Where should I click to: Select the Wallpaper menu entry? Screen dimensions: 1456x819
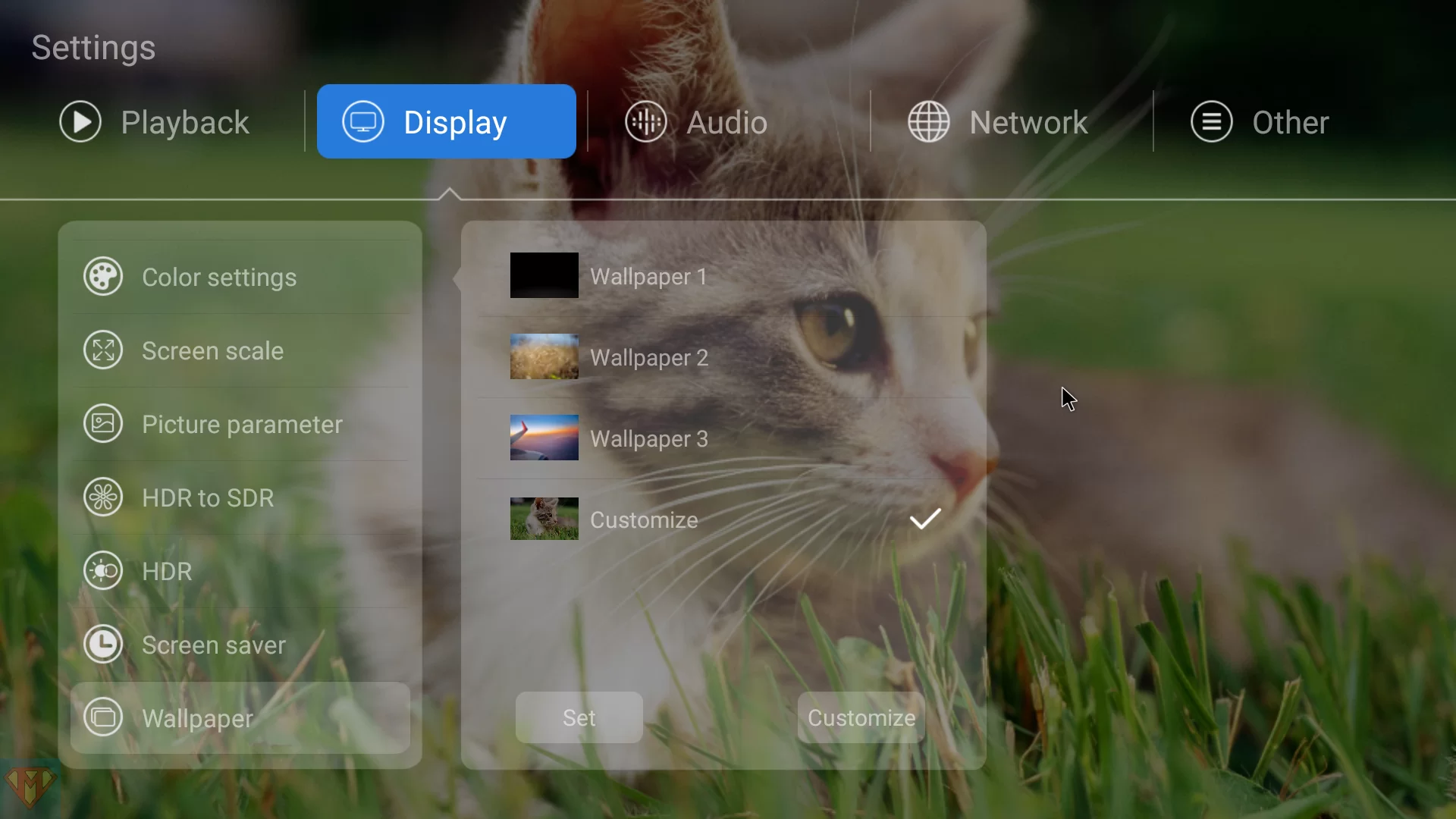pos(240,717)
